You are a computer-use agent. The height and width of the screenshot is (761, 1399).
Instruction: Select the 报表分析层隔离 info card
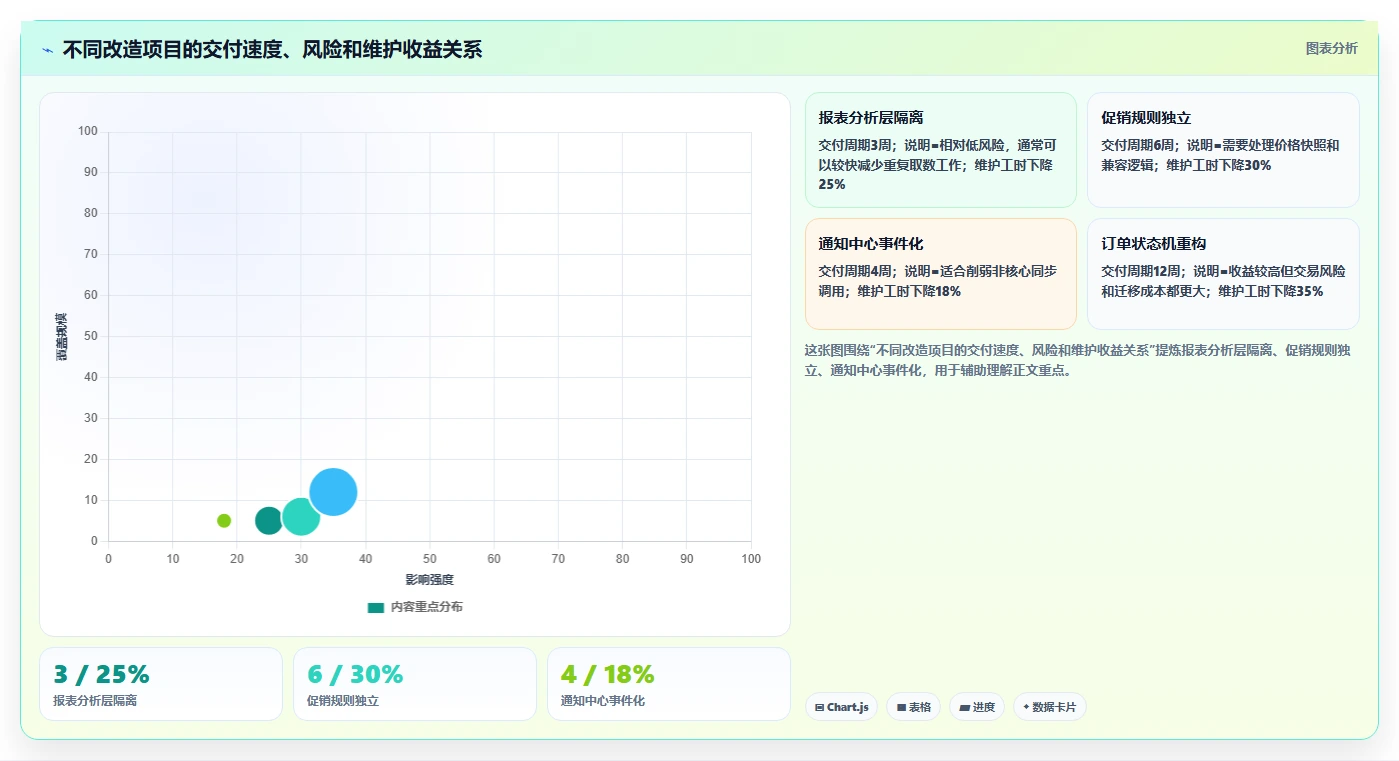click(940, 150)
